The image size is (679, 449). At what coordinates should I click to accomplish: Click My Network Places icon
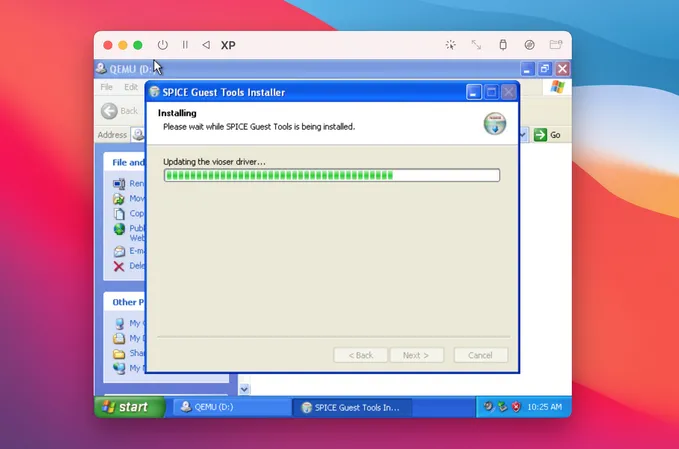coord(119,368)
